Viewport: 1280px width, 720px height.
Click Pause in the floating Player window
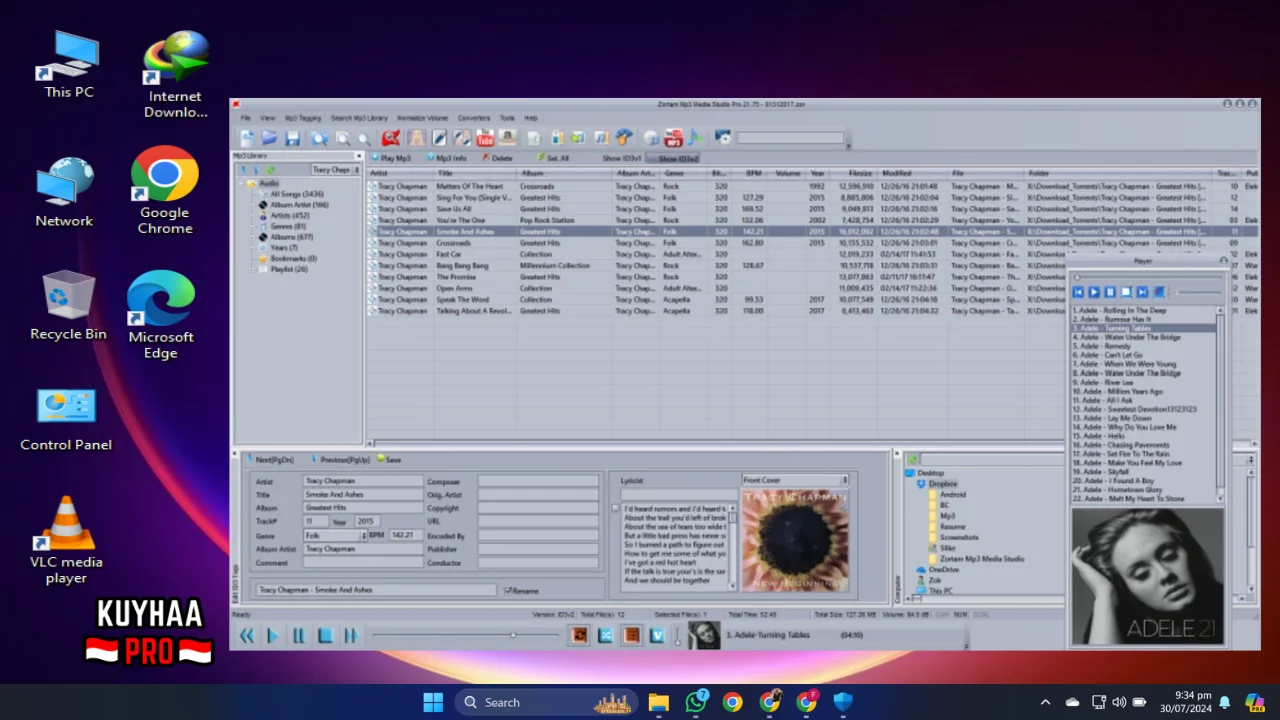tap(1110, 292)
